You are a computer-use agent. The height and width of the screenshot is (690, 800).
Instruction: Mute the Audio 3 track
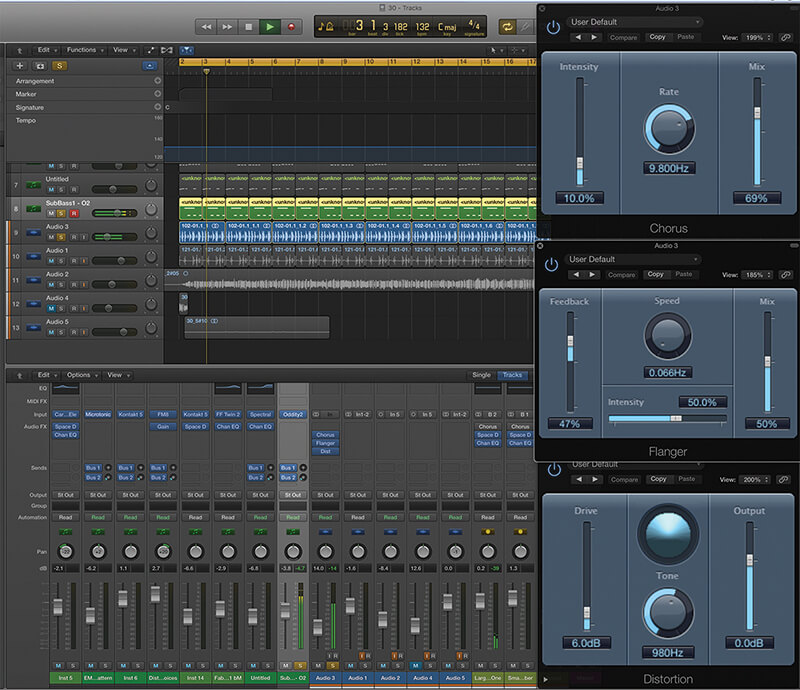pyautogui.click(x=50, y=235)
